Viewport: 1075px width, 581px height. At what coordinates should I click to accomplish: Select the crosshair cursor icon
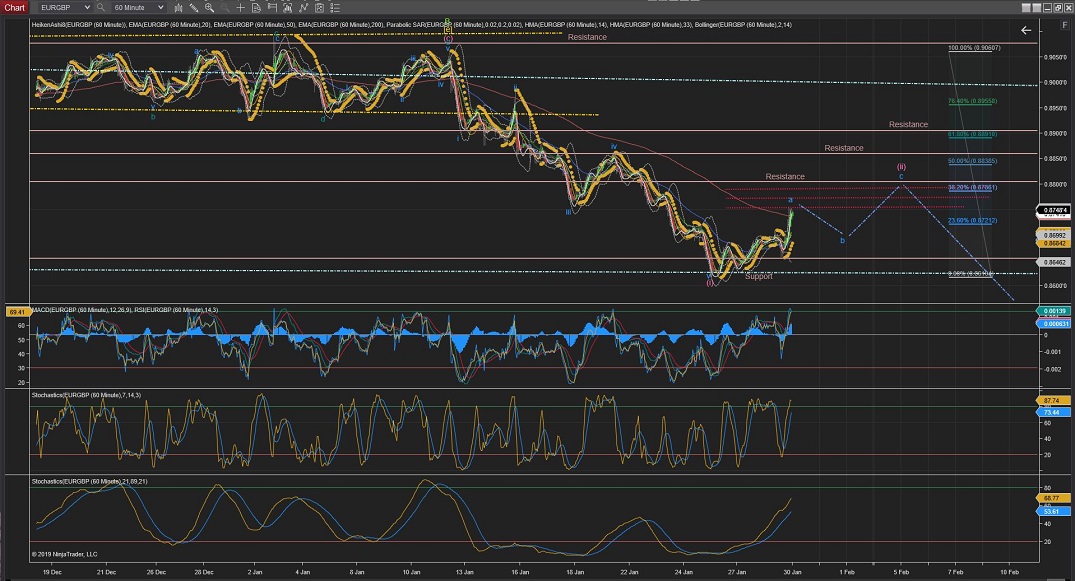[242, 7]
